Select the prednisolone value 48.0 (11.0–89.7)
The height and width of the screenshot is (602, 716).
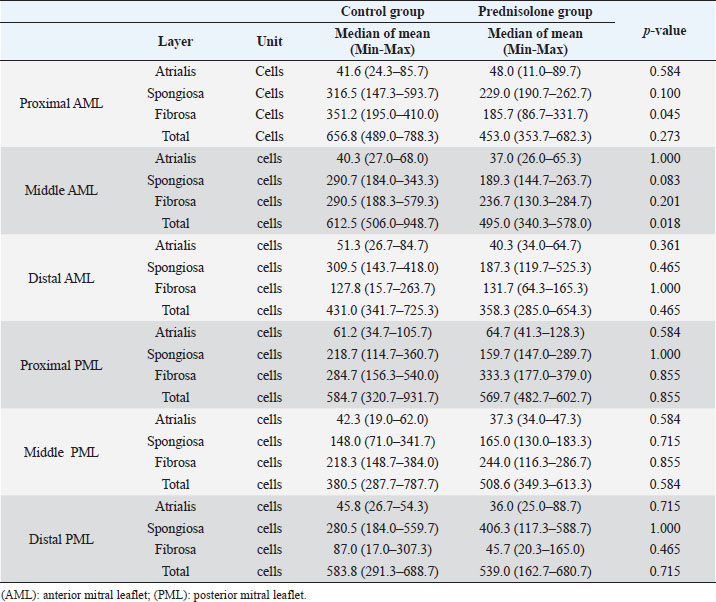coord(536,73)
